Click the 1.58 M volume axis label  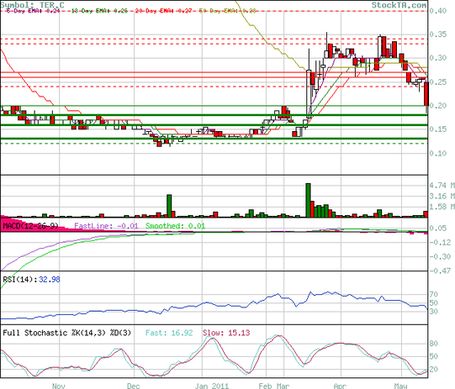[442, 207]
